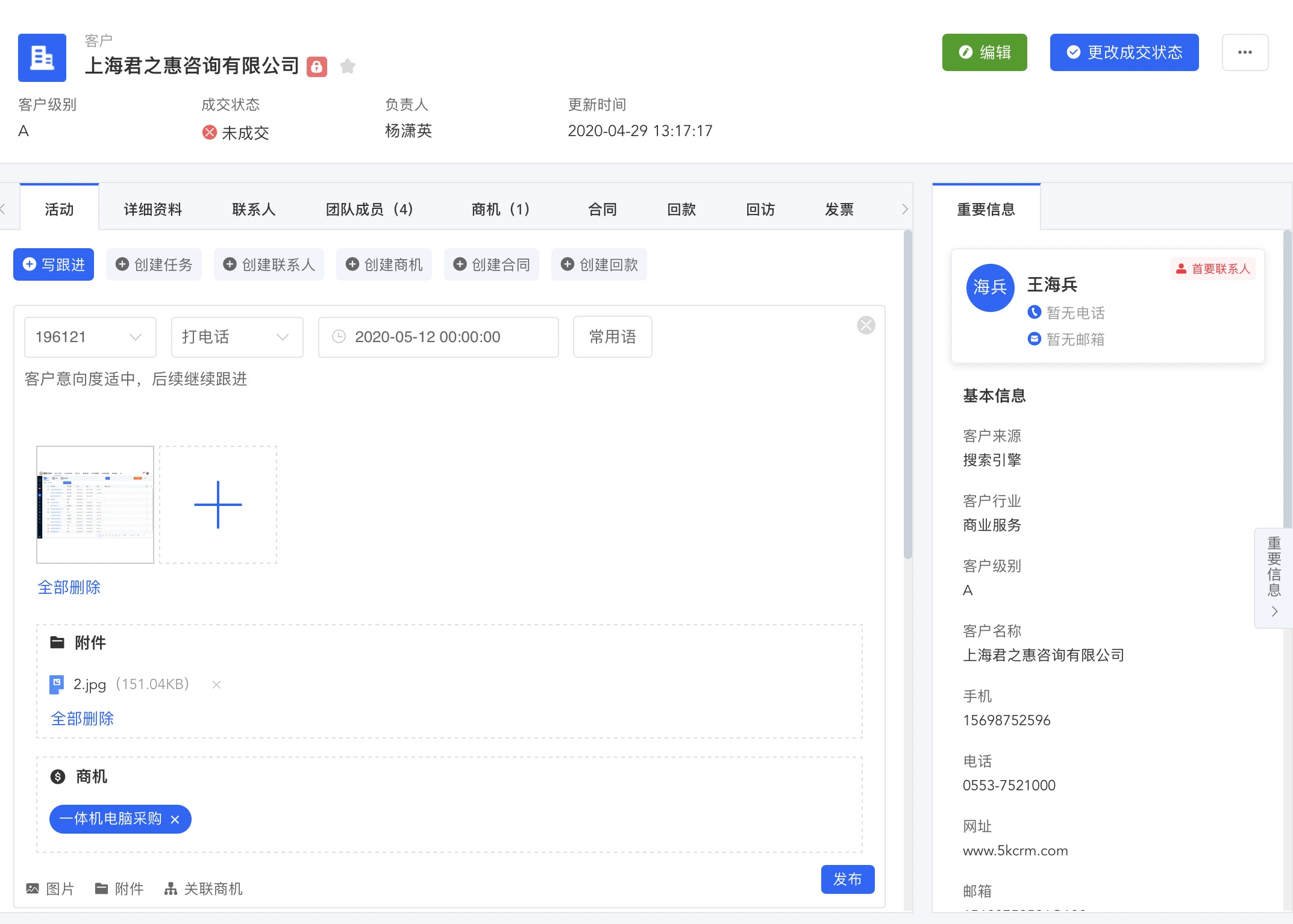Click the 发布 publish button
1293x924 pixels.
tap(847, 879)
